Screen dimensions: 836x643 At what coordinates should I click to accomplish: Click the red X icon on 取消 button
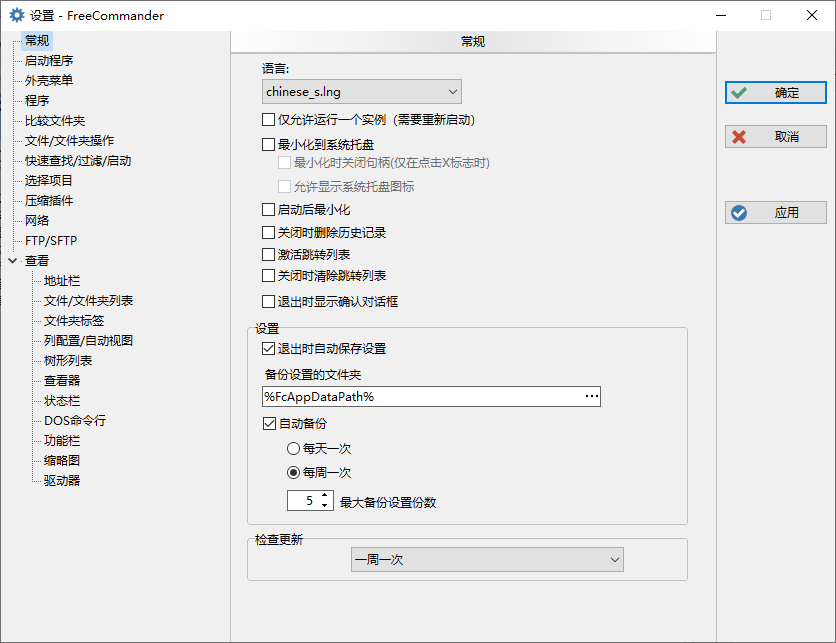pos(739,137)
